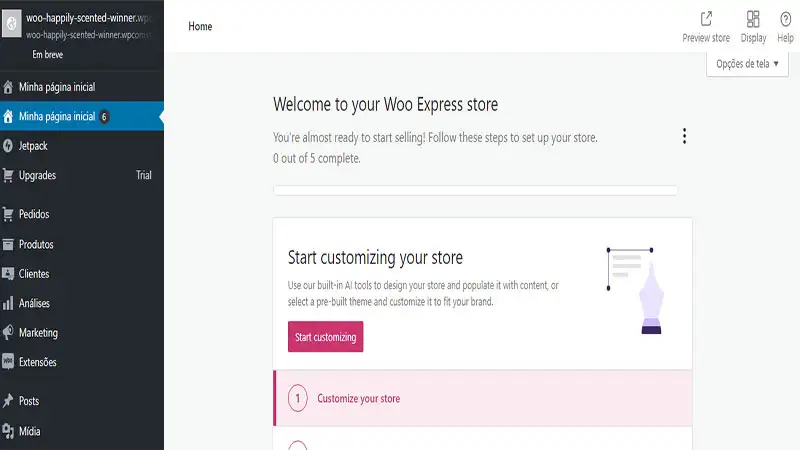Image resolution: width=800 pixels, height=450 pixels.
Task: Click the Help question mark icon
Action: click(x=785, y=19)
